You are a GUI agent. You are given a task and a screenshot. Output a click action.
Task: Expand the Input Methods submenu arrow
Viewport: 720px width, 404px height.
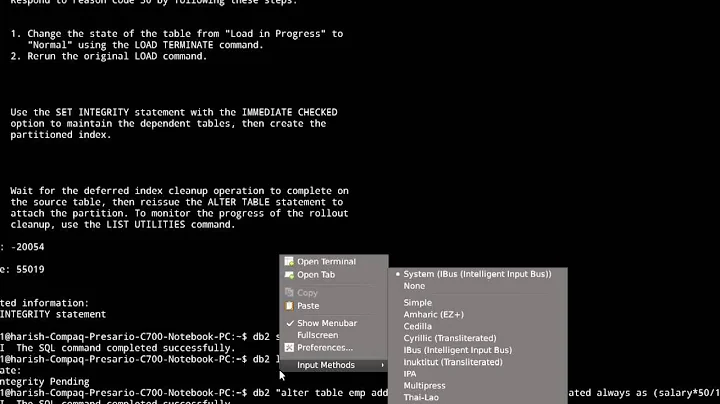[382, 365]
